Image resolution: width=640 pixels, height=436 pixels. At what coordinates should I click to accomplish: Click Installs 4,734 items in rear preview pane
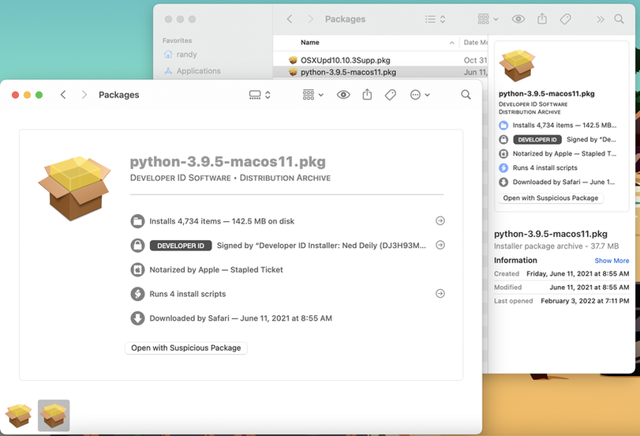tap(564, 125)
